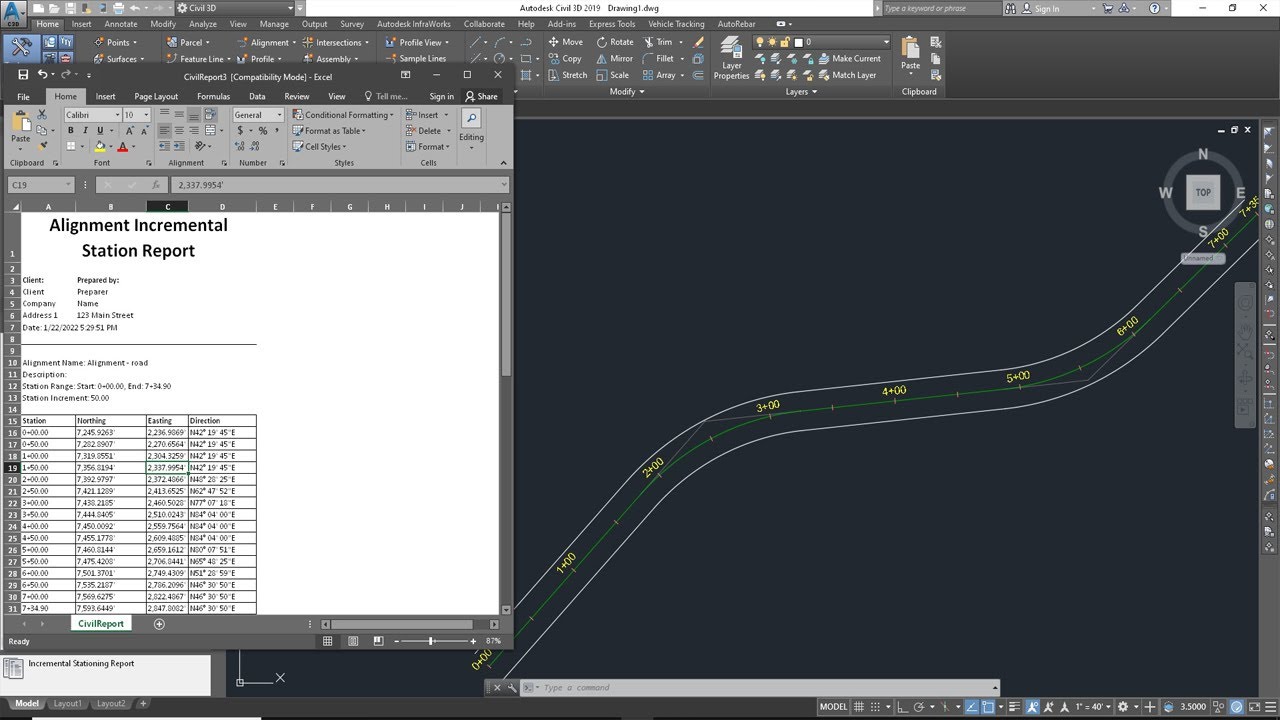This screenshot has width=1280, height=720.
Task: Open Excel File menu
Action: click(x=23, y=97)
